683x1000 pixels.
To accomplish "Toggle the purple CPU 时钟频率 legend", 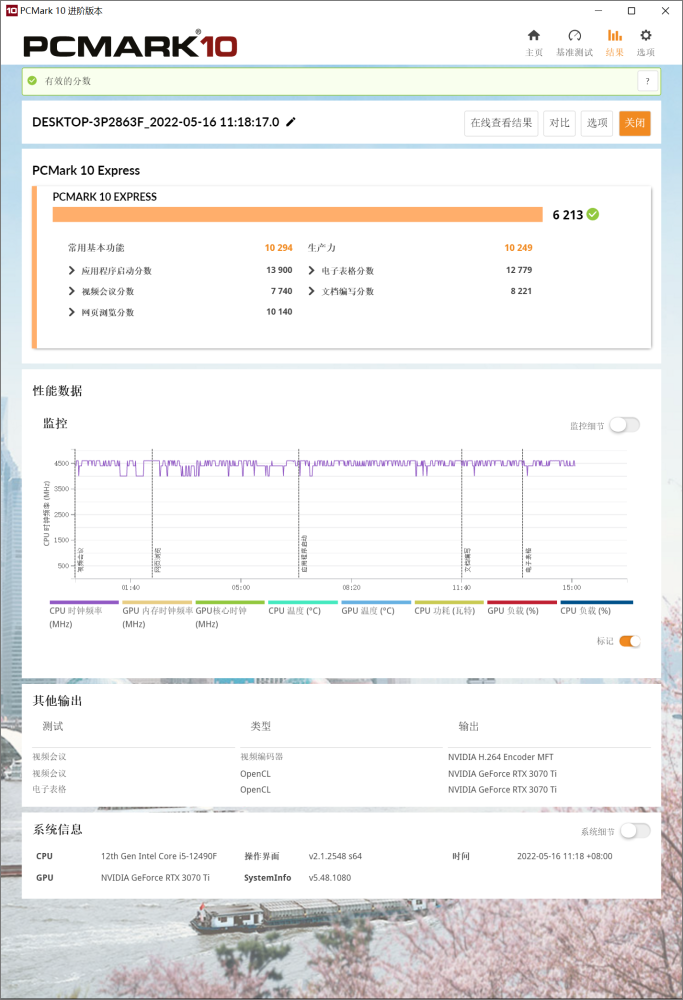I will 84,614.
